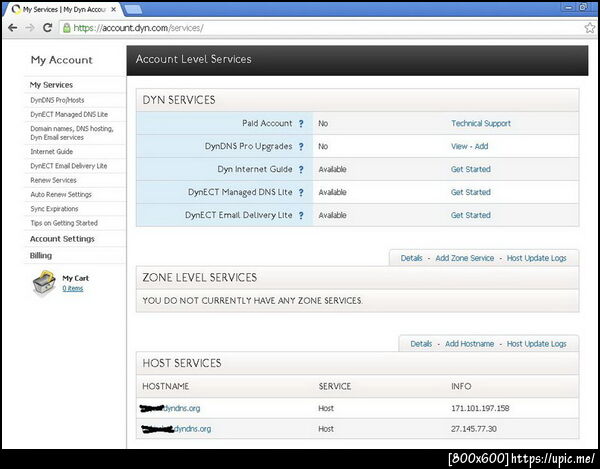Close the My Services browser tab
600x469 pixels.
tap(113, 10)
